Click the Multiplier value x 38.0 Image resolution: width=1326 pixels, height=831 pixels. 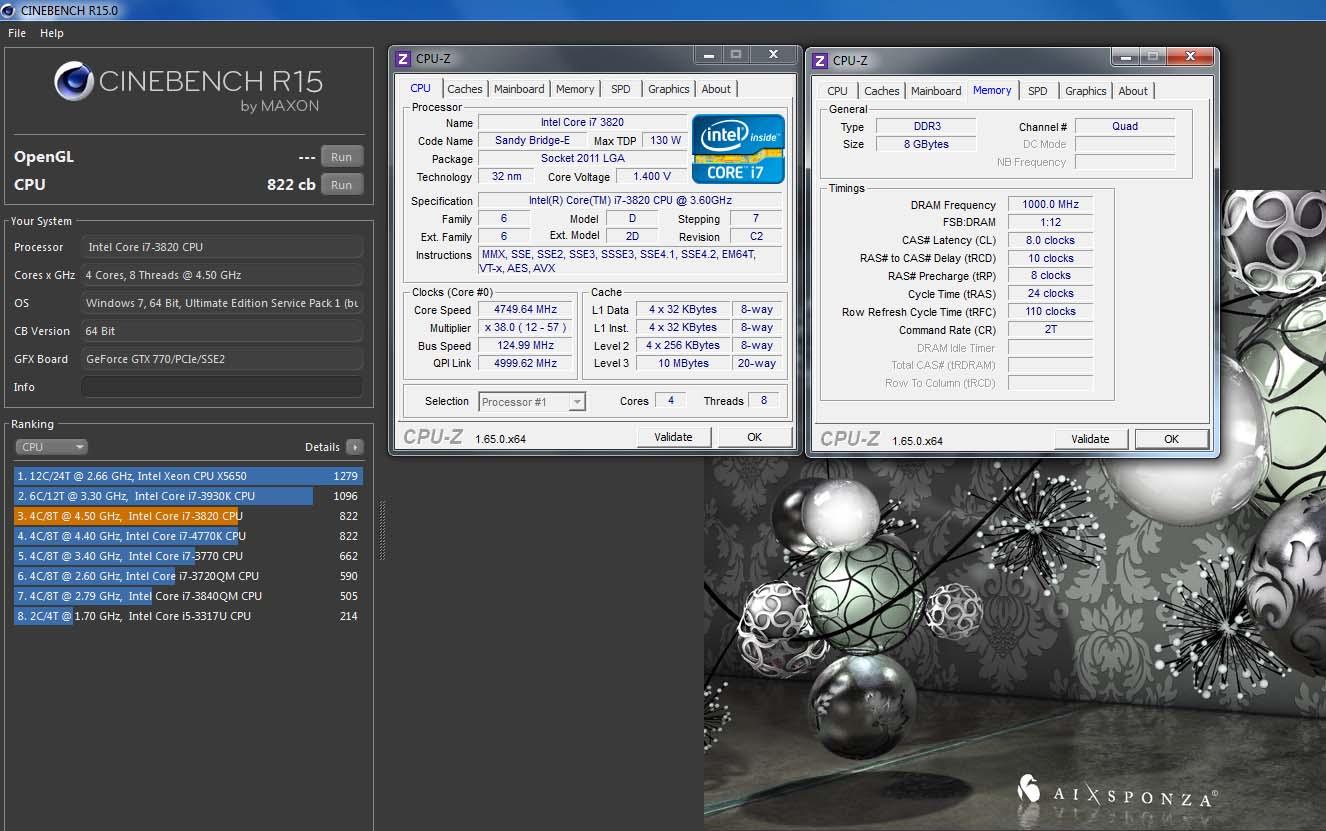point(525,328)
